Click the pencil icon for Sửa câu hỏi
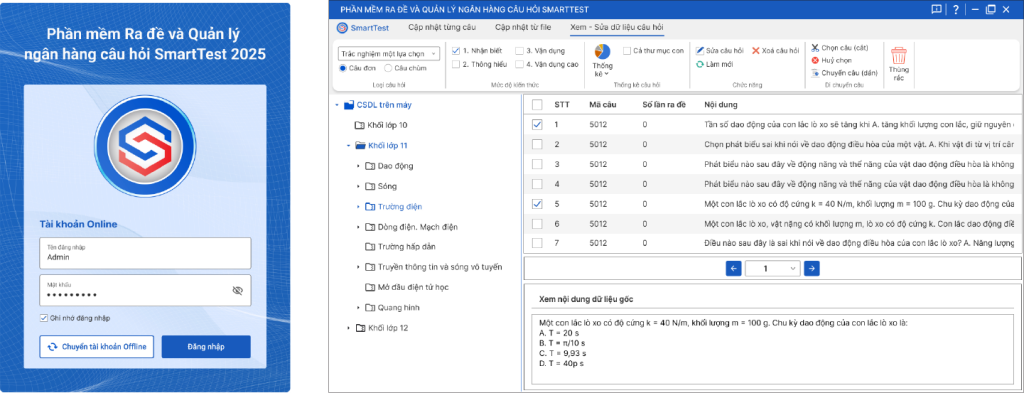The width and height of the screenshot is (1024, 393). click(x=699, y=50)
